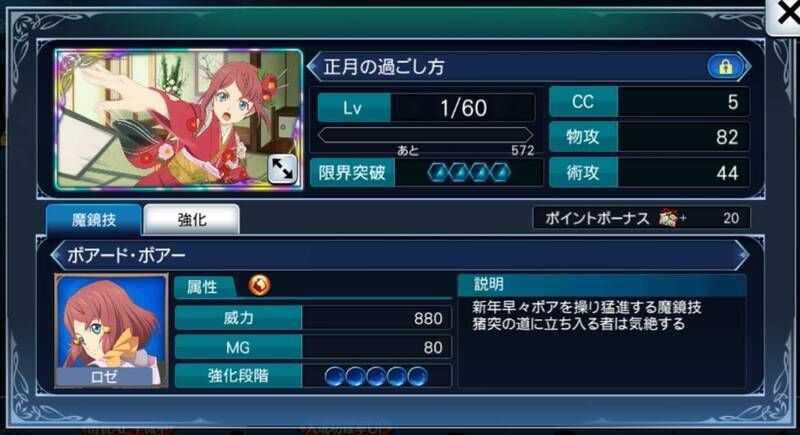Click the fire attribute element icon

(259, 285)
